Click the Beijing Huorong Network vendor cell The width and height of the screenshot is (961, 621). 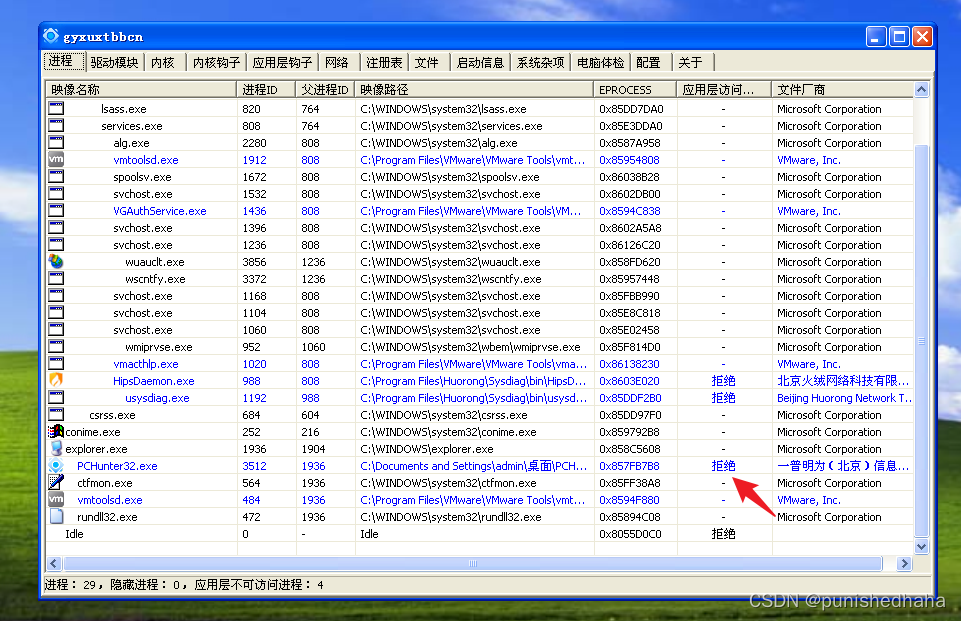(844, 398)
